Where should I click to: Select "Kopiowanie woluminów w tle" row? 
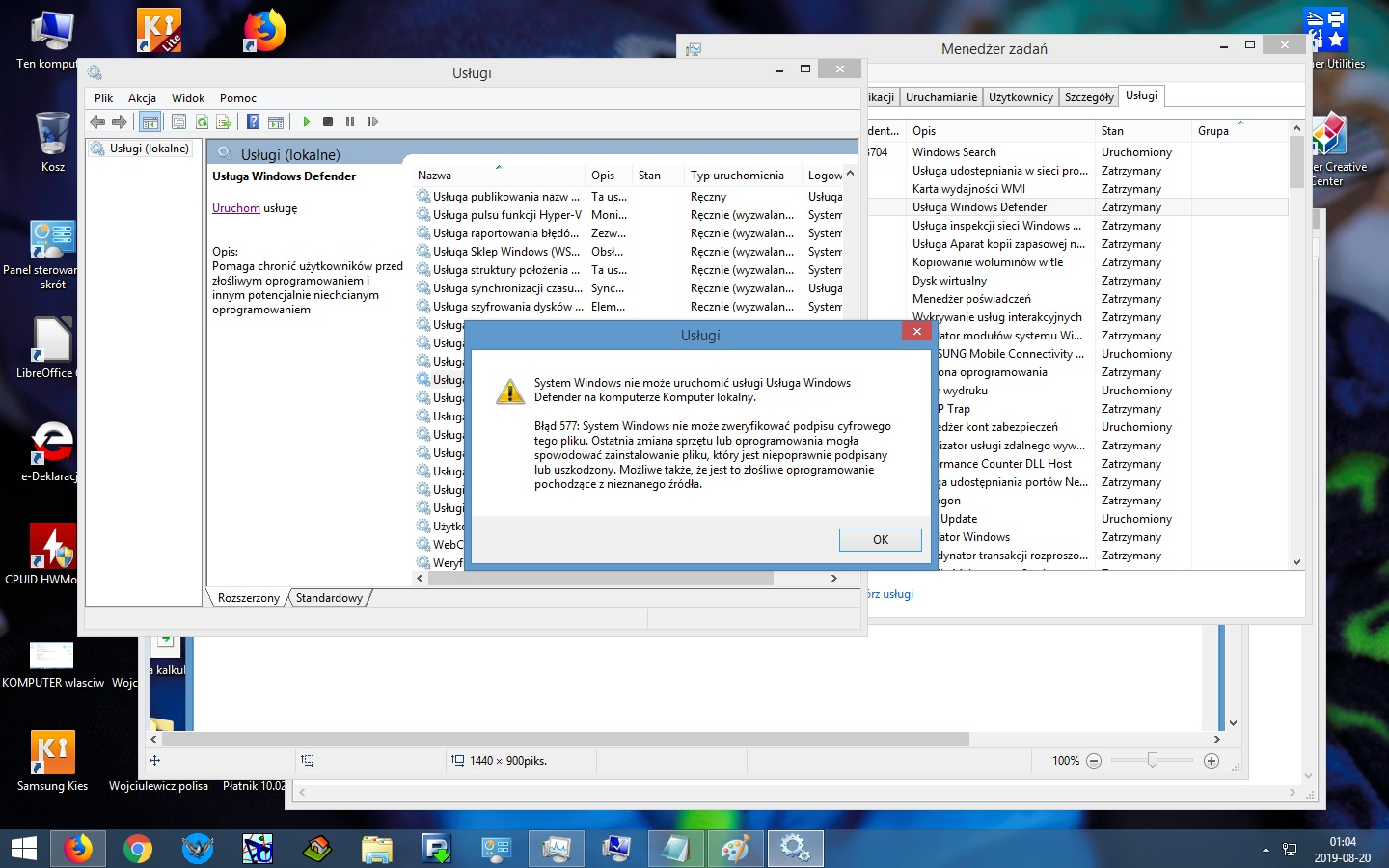1077,262
